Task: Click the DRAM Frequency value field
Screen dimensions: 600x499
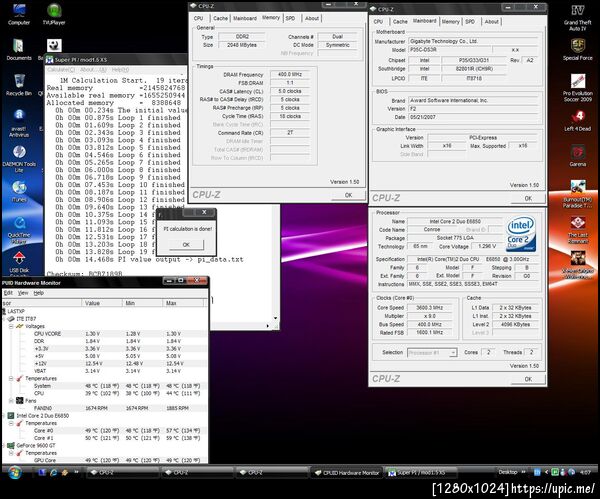Action: tap(290, 74)
